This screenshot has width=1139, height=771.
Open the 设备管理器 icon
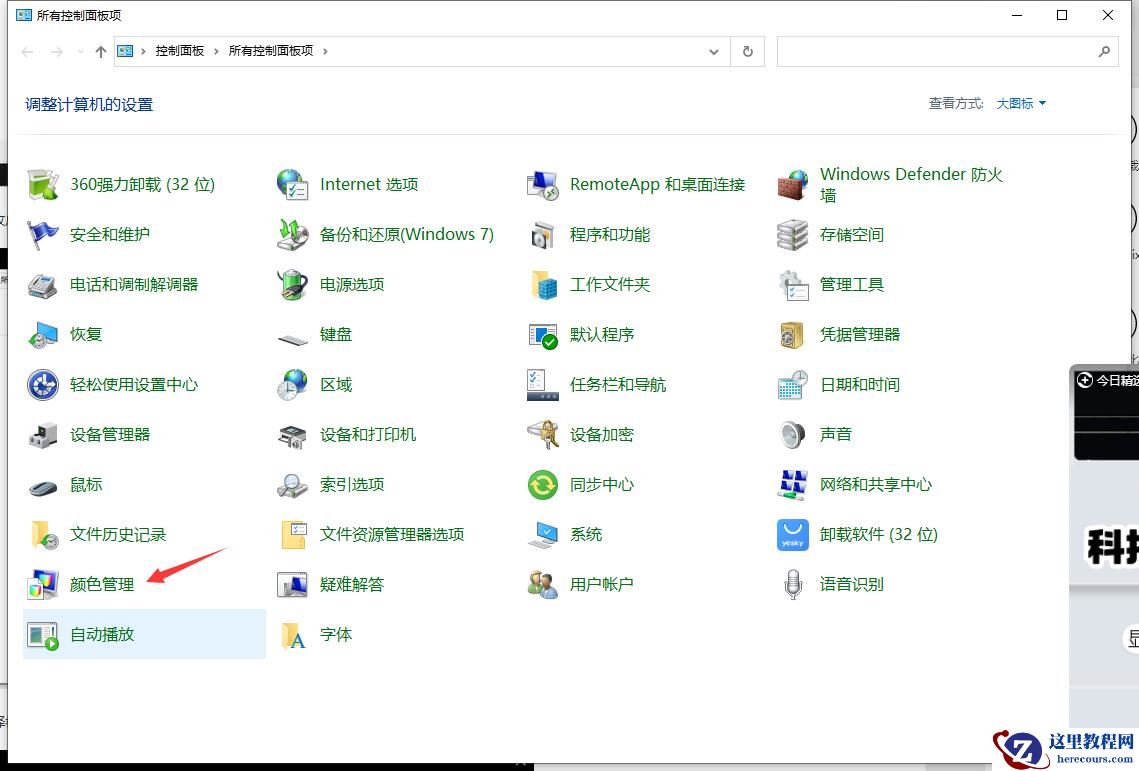click(43, 435)
